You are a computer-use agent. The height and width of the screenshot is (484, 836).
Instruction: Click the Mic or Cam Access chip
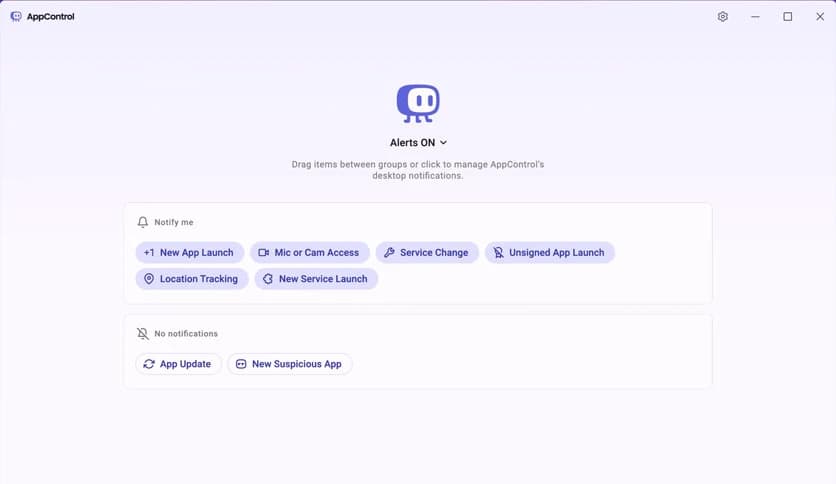coord(310,253)
